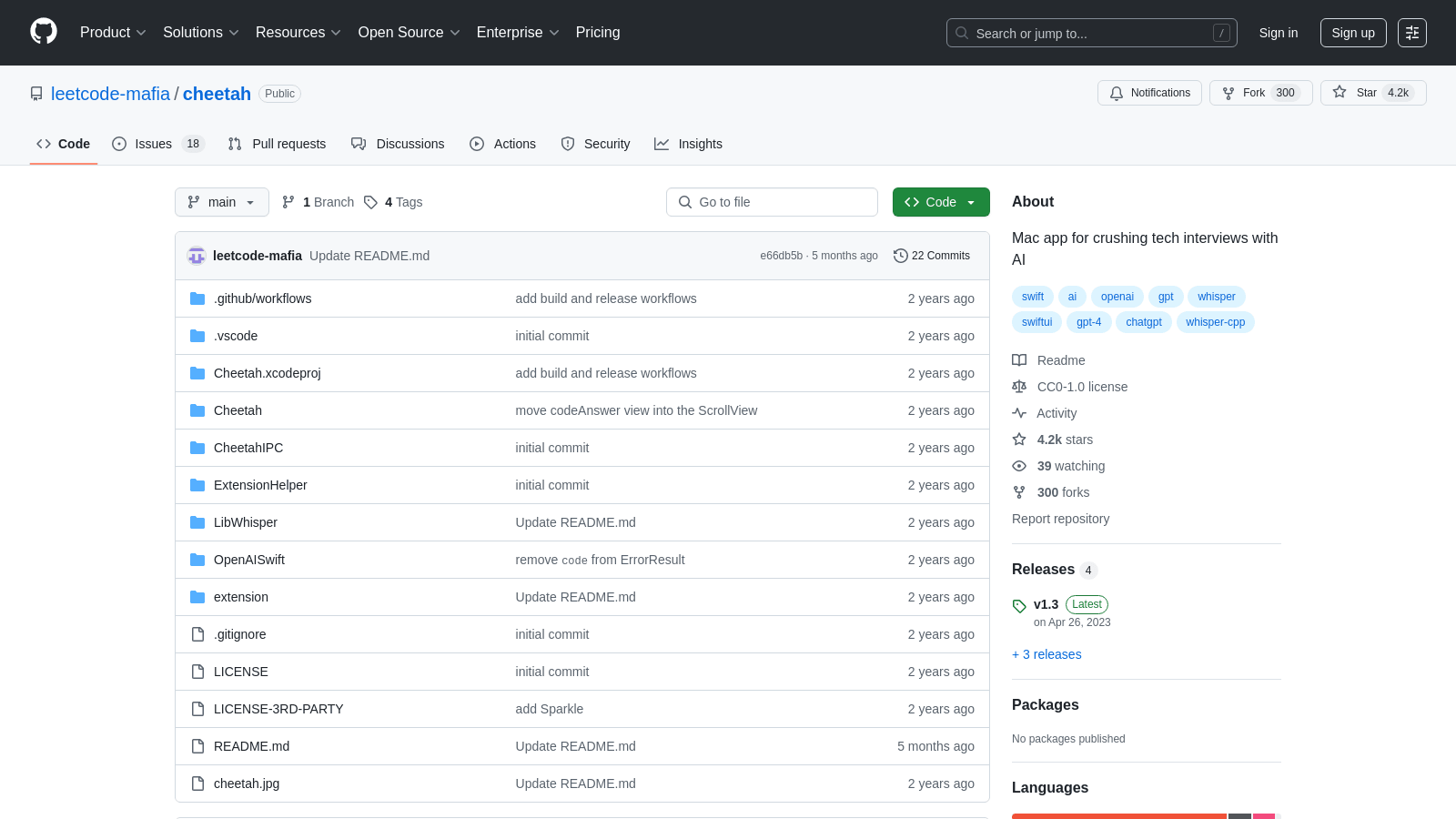
Task: Expand the Enterprise menu
Action: [518, 32]
